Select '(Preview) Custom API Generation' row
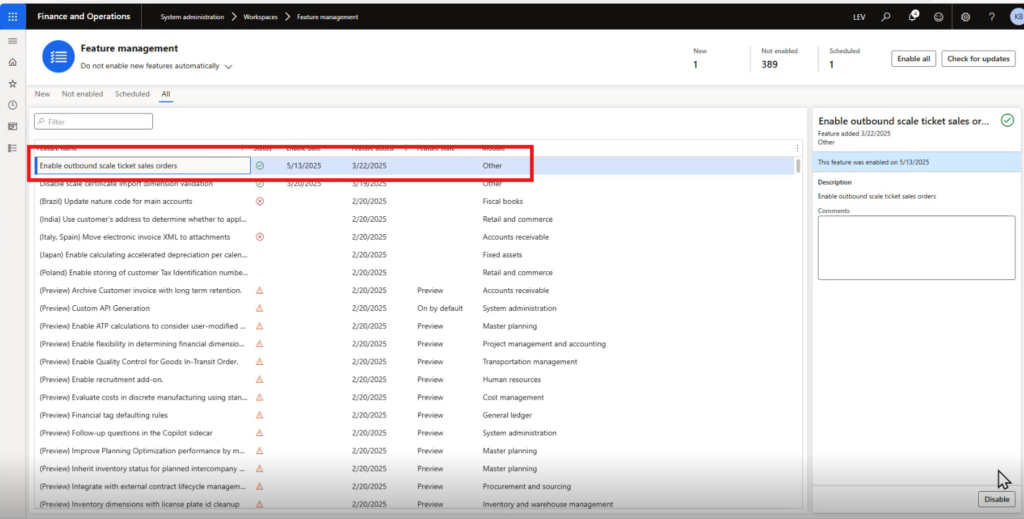1024x519 pixels. pos(416,308)
